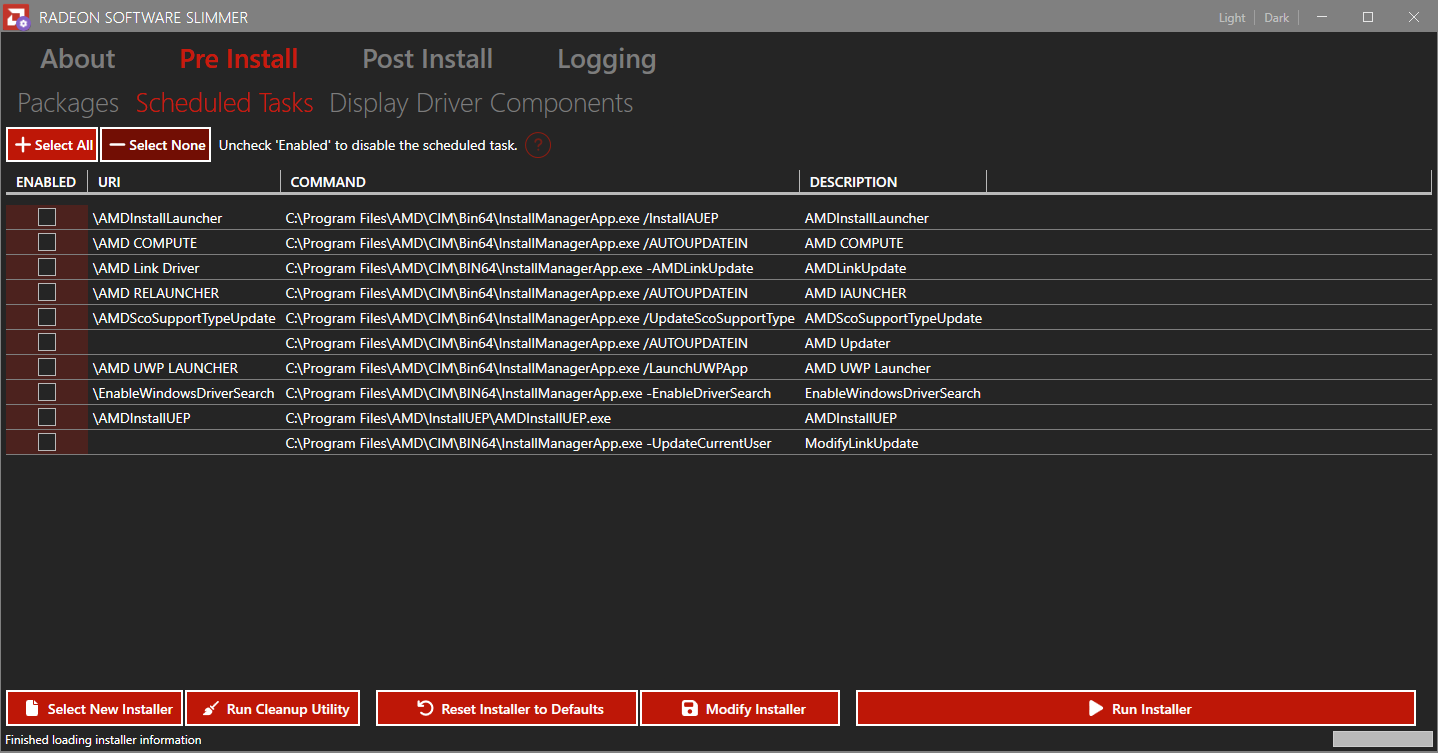The height and width of the screenshot is (753, 1438).
Task: Toggle the AMD RELAUNCHER enabled checkbox
Action: 47,292
